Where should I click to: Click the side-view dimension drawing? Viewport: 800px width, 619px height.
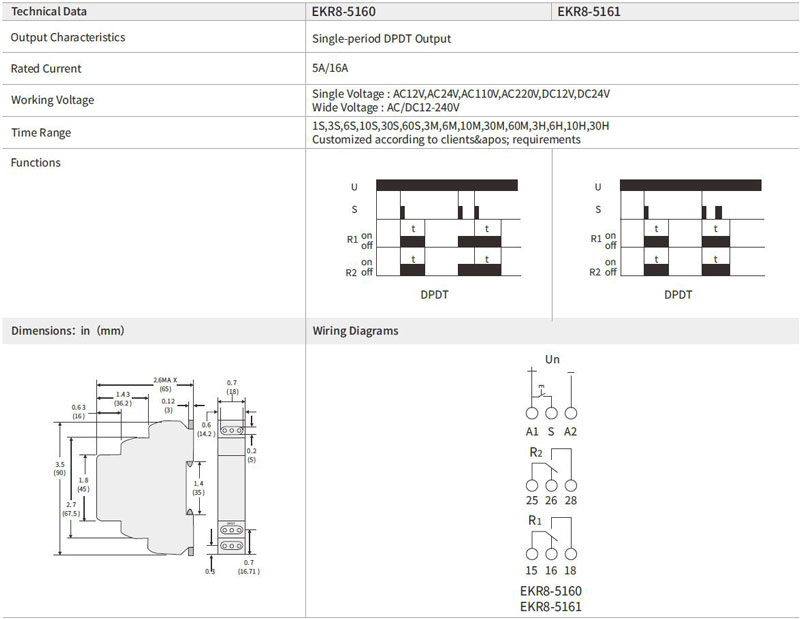pos(144,488)
